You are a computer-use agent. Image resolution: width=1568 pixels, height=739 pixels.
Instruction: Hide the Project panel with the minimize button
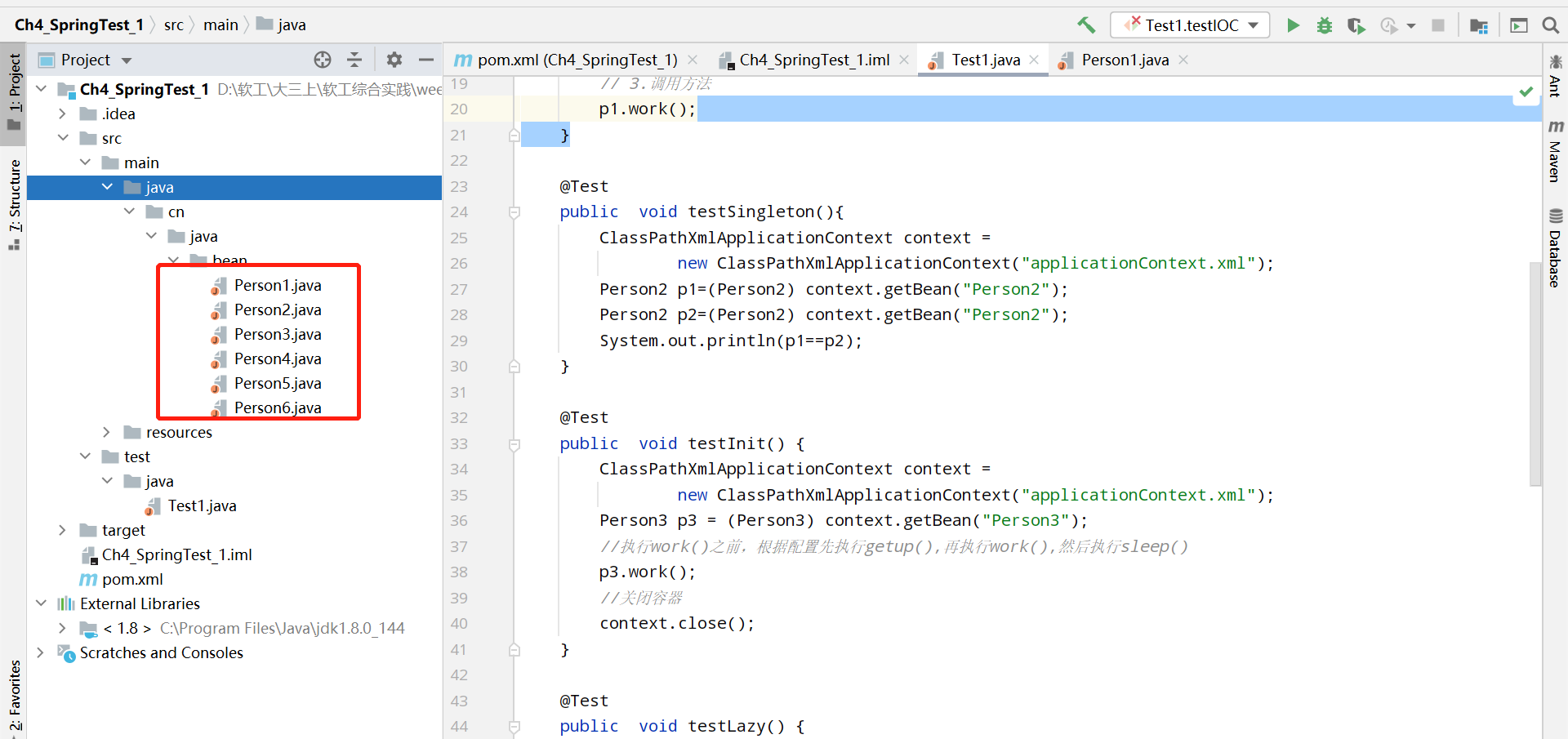(x=426, y=59)
